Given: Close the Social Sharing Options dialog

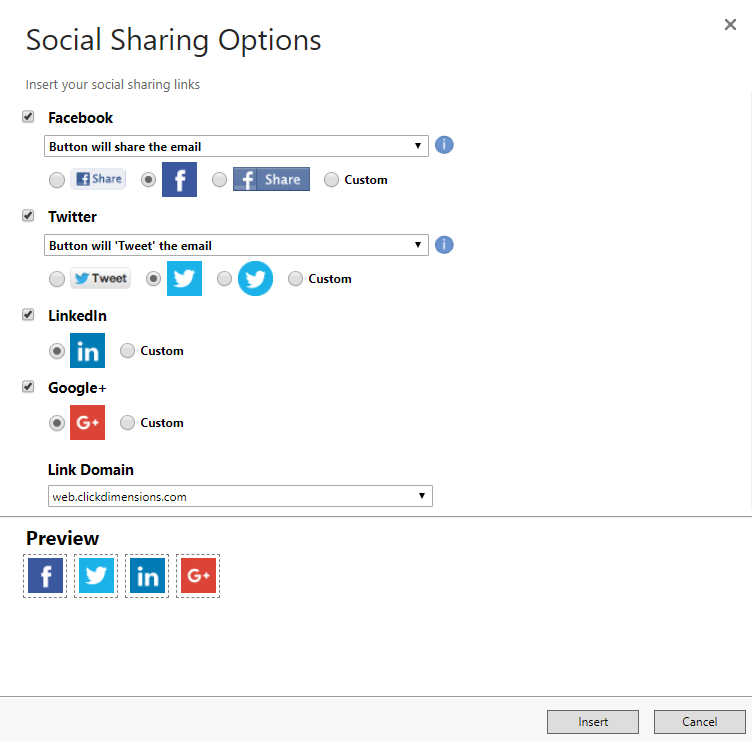Looking at the screenshot, I should coord(730,24).
